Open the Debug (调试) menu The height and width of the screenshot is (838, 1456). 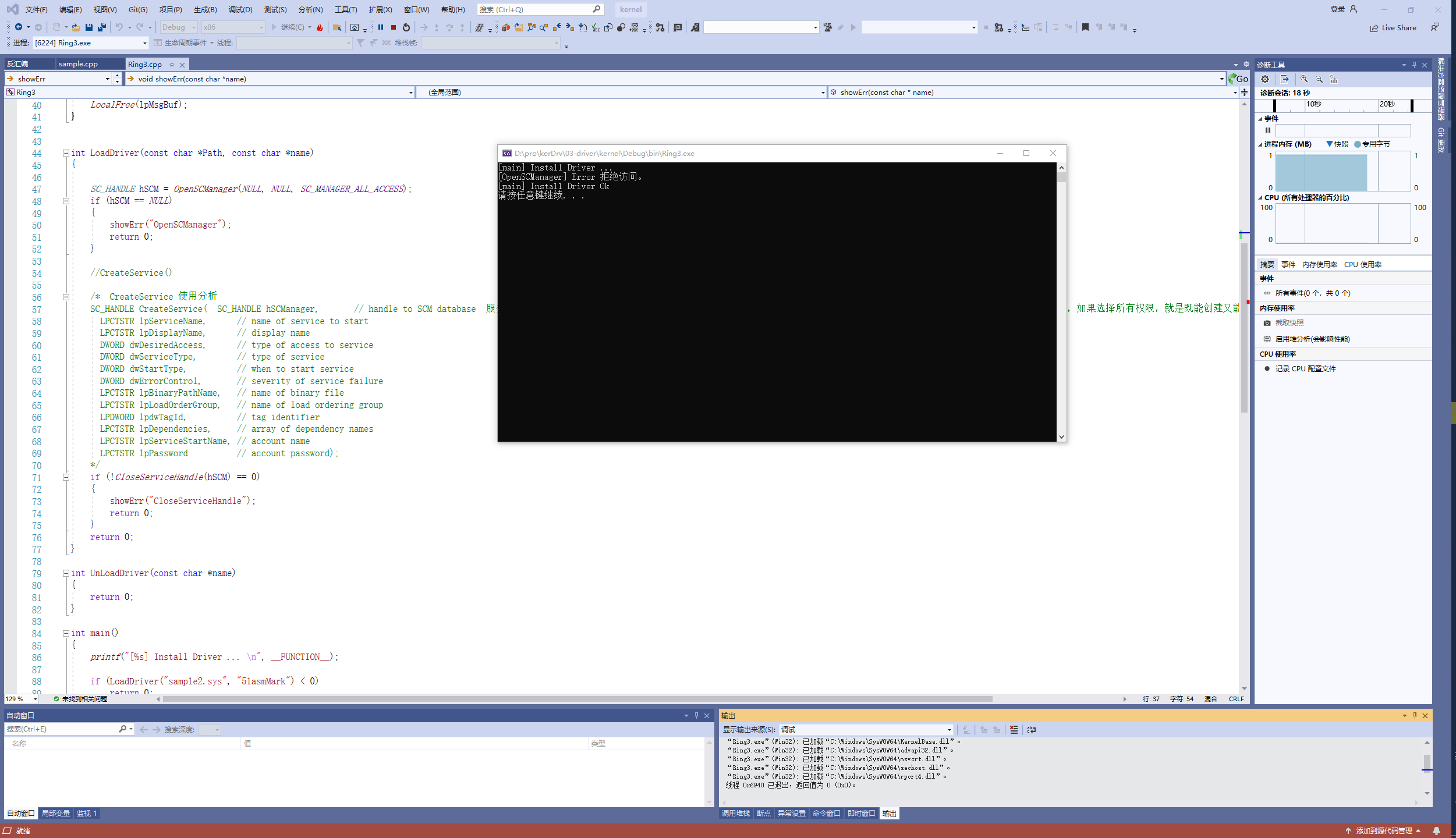[240, 9]
